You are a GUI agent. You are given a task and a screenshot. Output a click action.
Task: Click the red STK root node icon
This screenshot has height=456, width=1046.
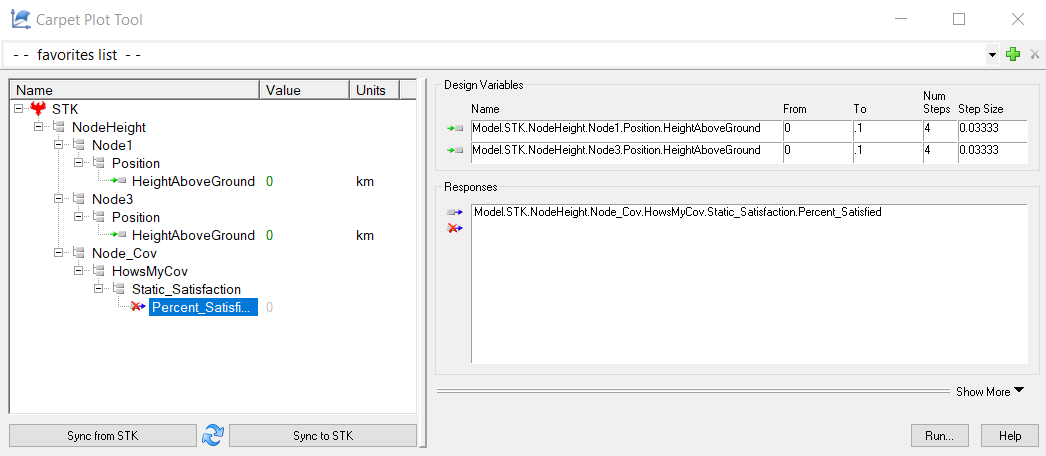39,109
